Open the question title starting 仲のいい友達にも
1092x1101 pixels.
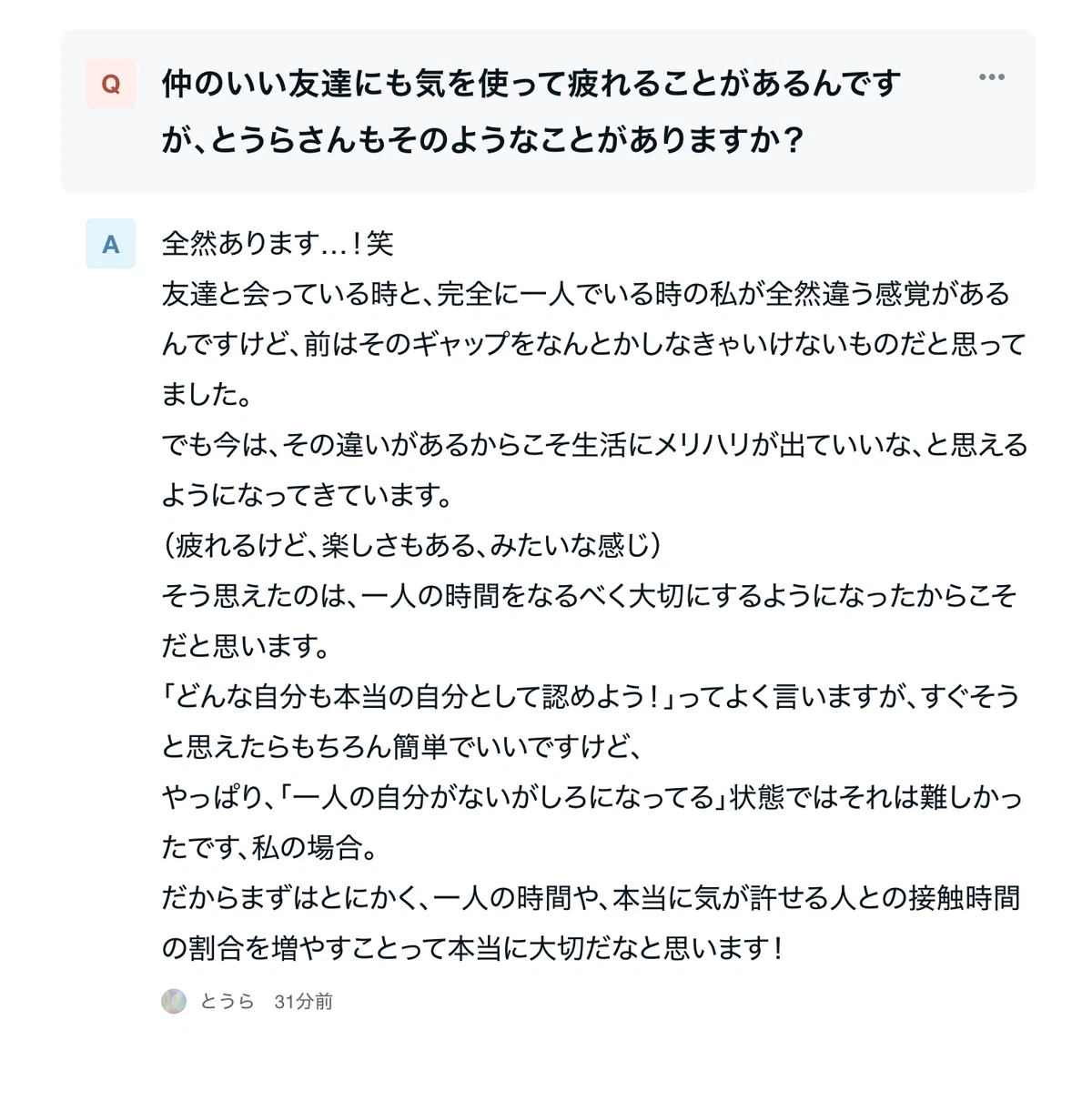point(531,84)
